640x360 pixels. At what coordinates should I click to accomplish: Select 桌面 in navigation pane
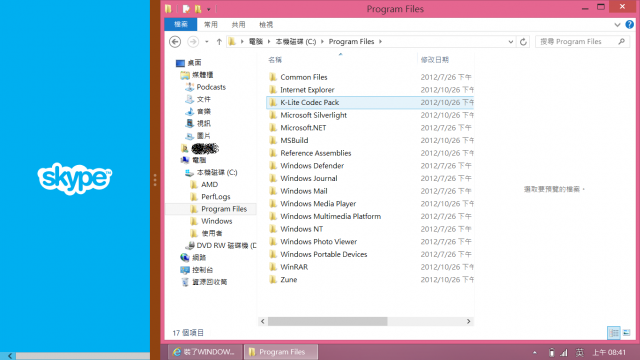(x=189, y=62)
